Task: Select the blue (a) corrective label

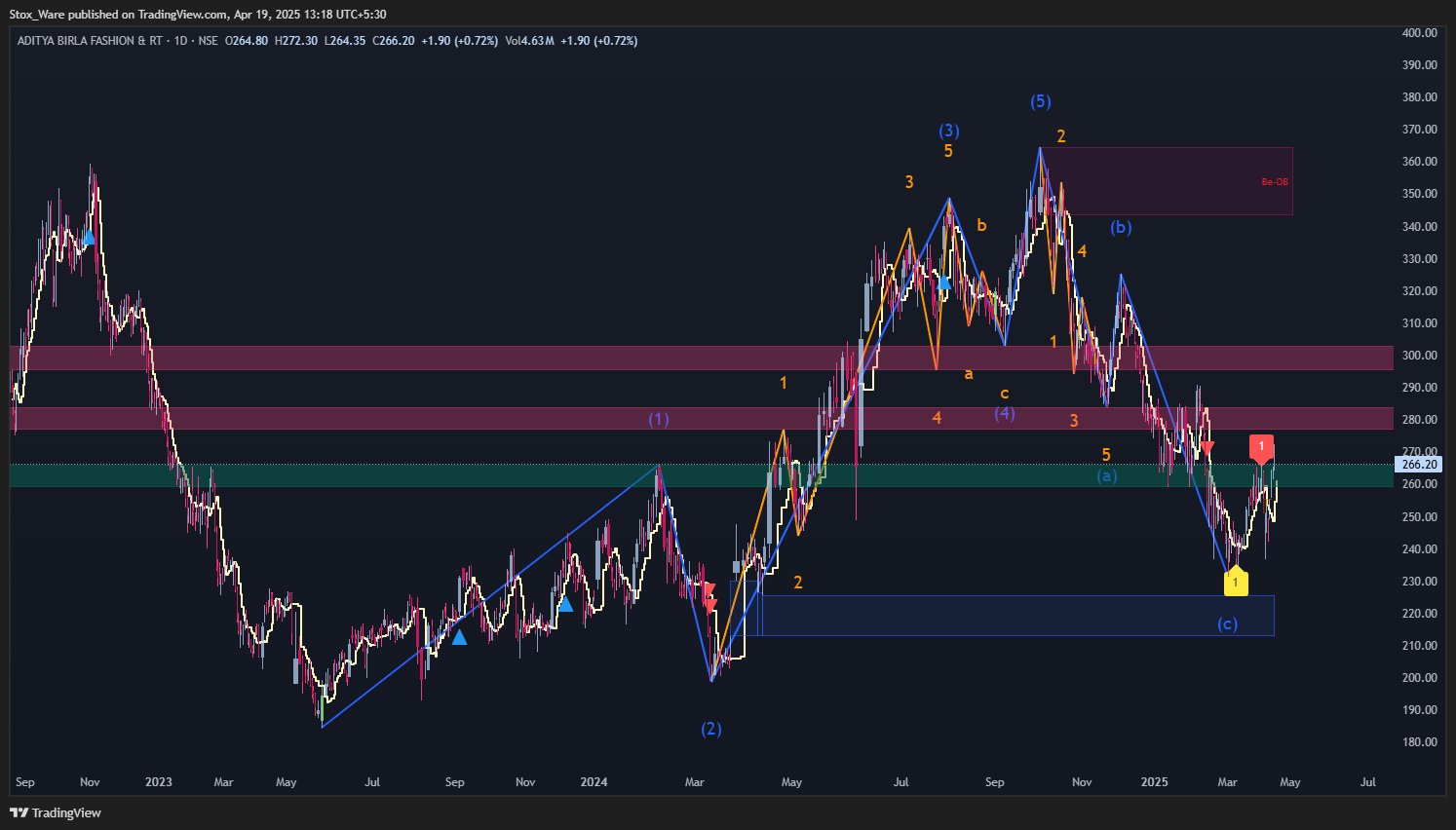Action: pos(1106,475)
